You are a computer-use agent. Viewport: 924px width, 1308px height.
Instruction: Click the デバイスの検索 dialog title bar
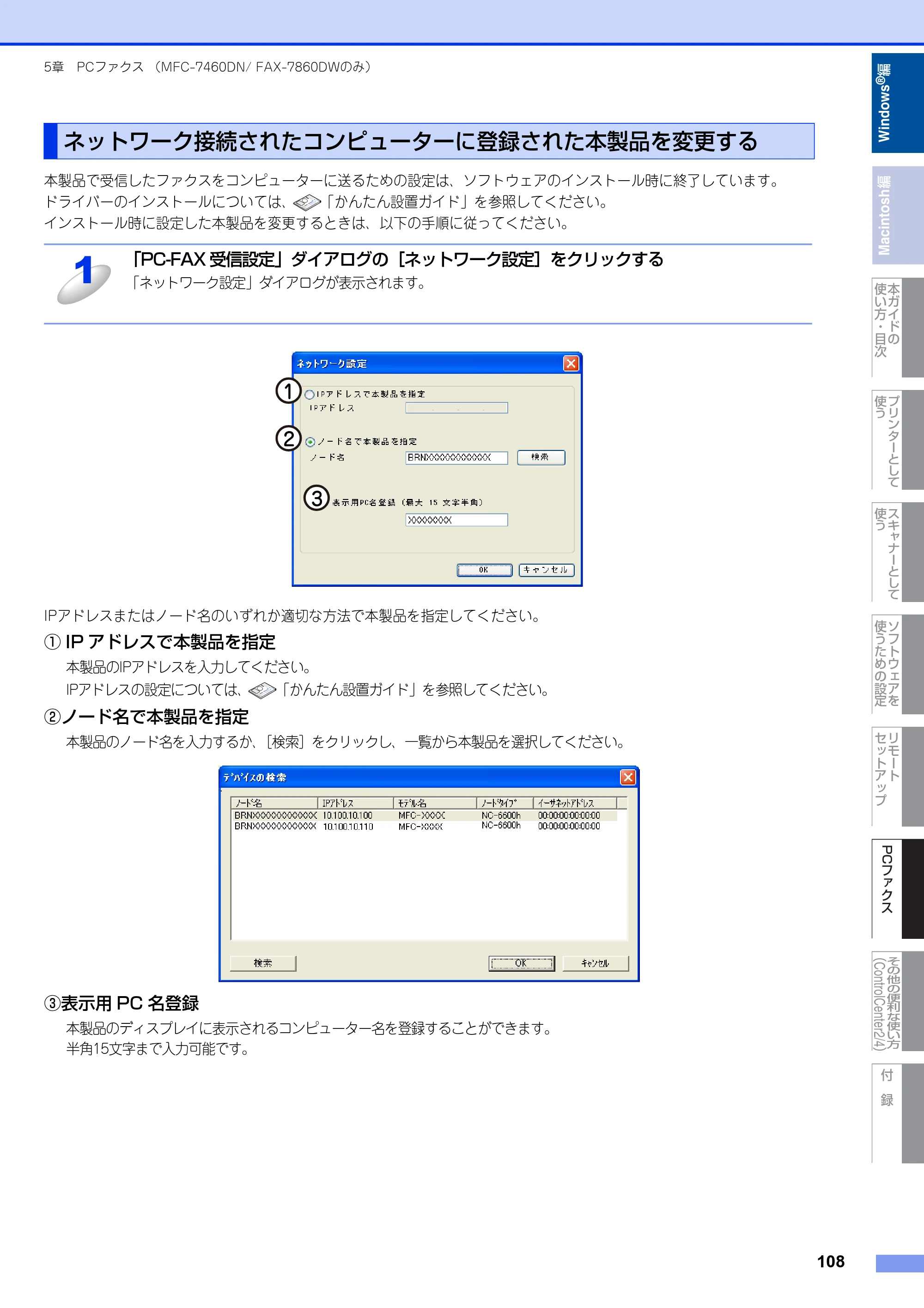(x=429, y=778)
